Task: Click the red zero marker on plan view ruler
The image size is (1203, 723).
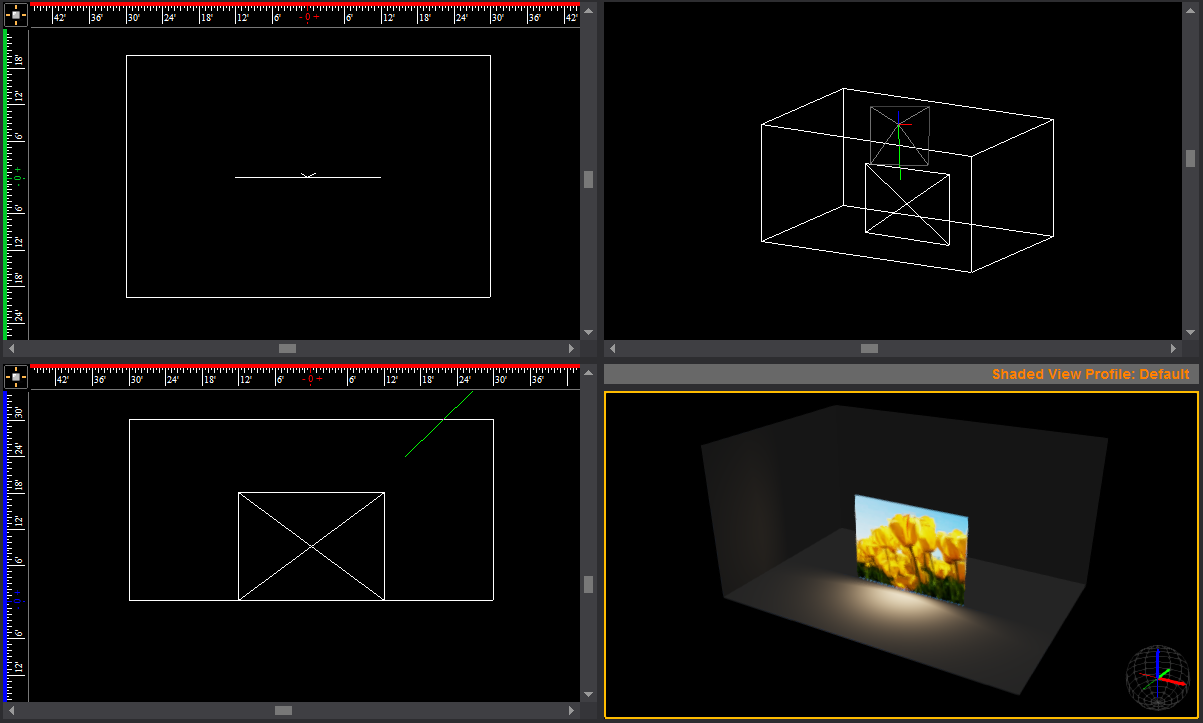Action: (x=310, y=17)
